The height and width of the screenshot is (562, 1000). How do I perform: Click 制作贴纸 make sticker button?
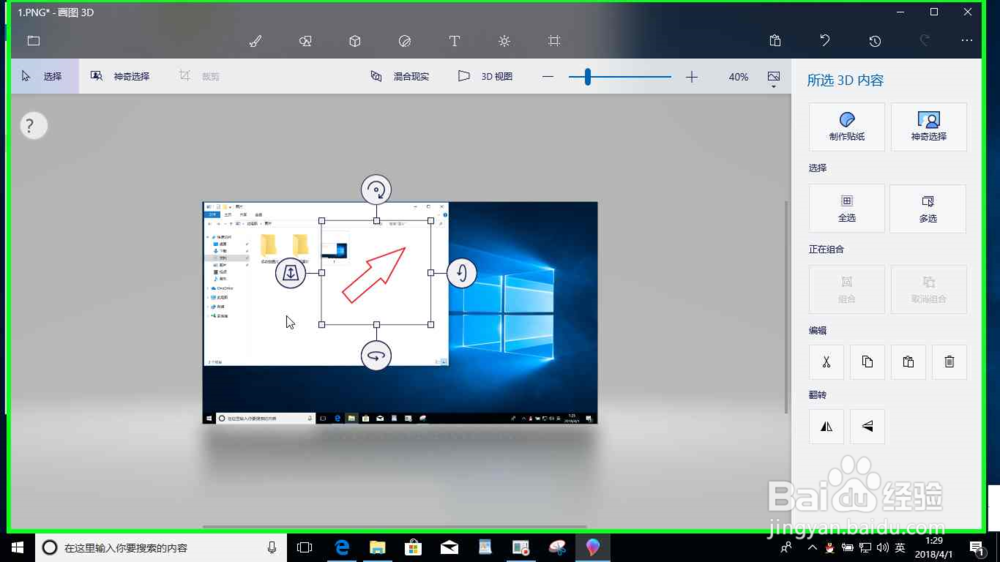846,126
